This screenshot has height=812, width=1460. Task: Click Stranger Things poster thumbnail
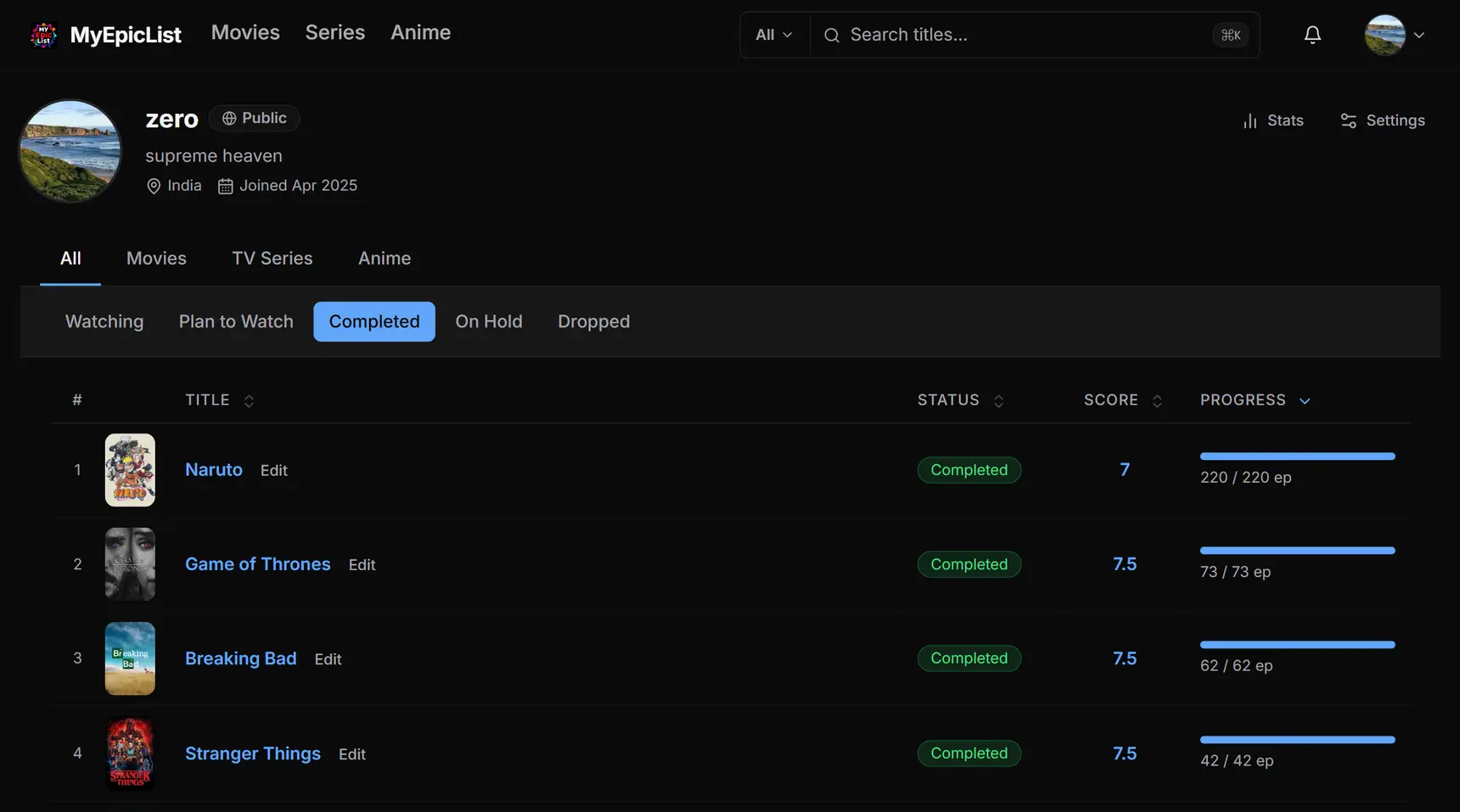pyautogui.click(x=130, y=753)
